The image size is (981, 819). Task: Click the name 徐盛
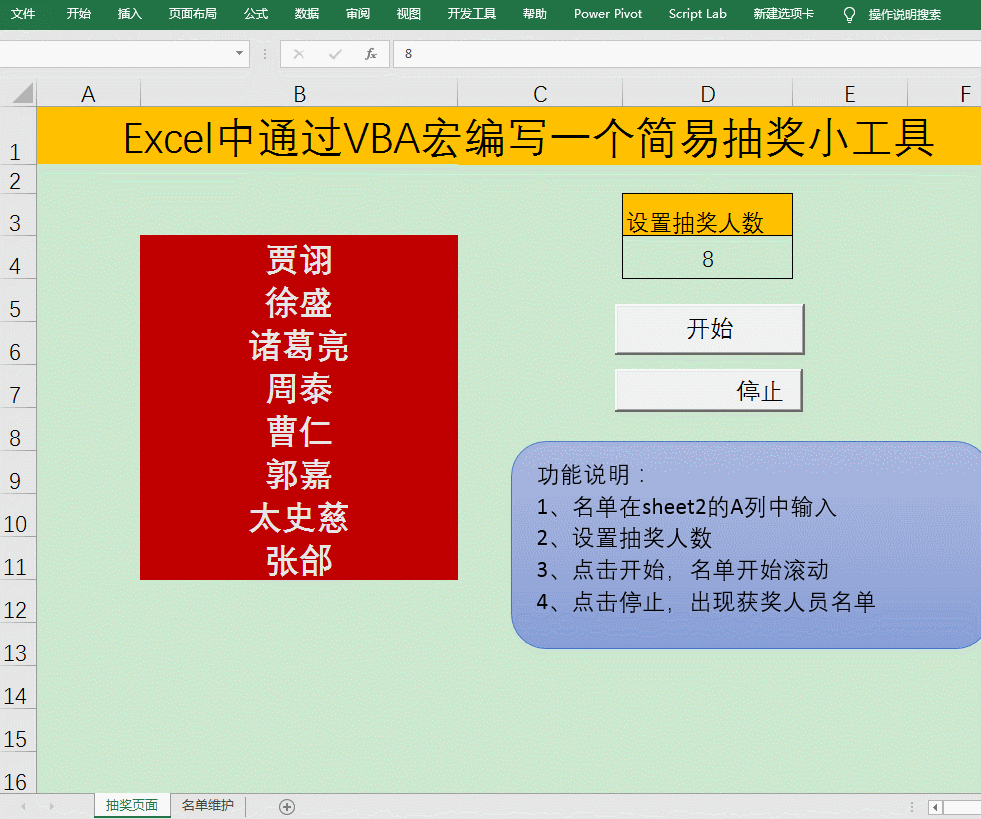pos(299,303)
